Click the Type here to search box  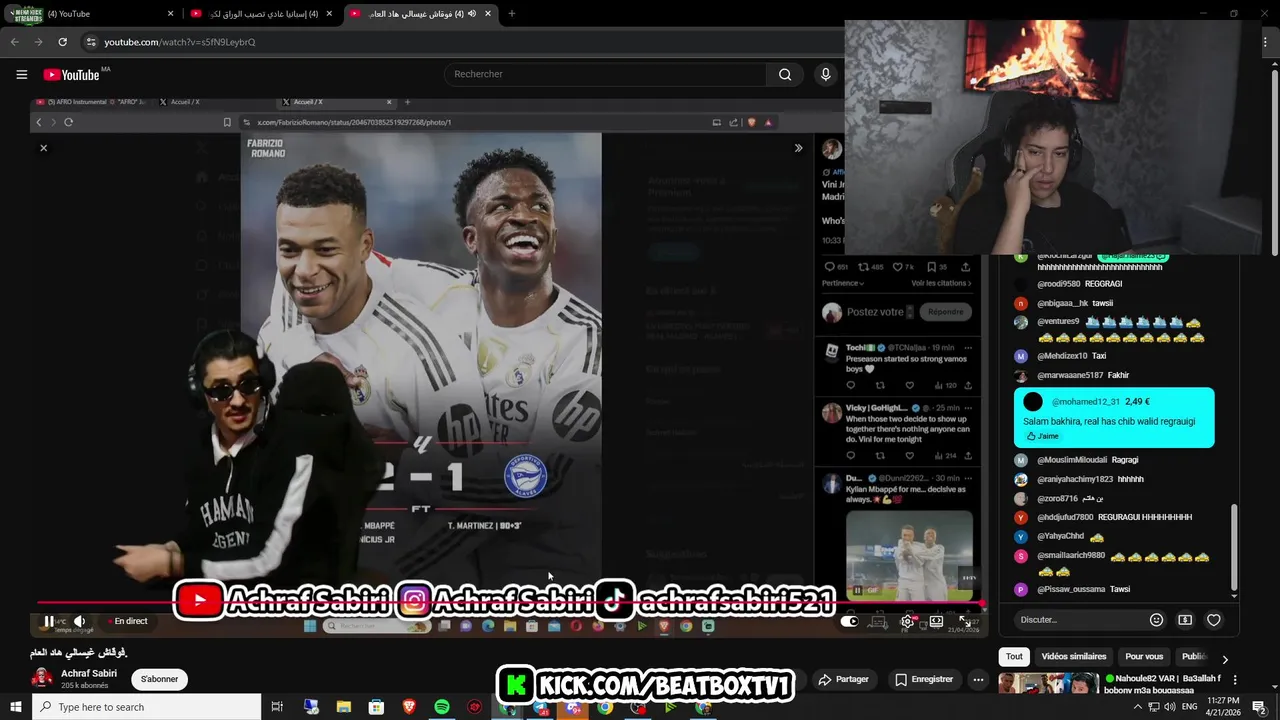point(146,707)
